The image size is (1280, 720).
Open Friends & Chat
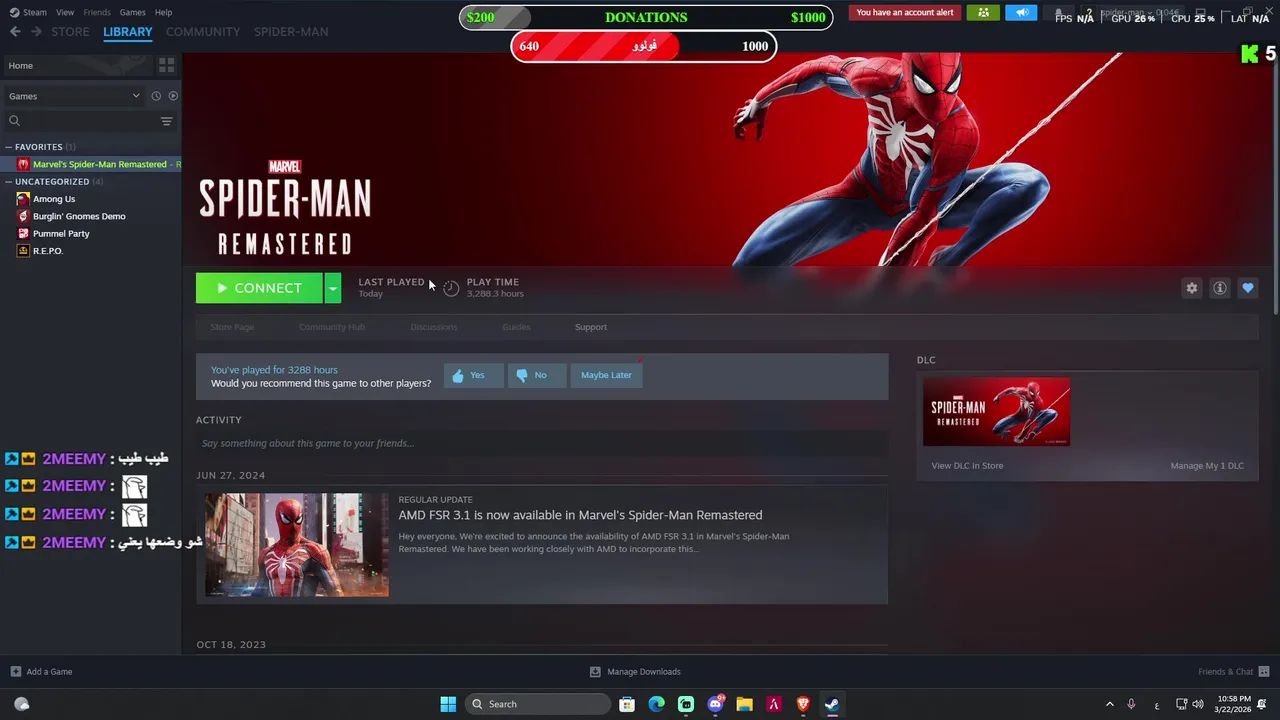[1234, 672]
